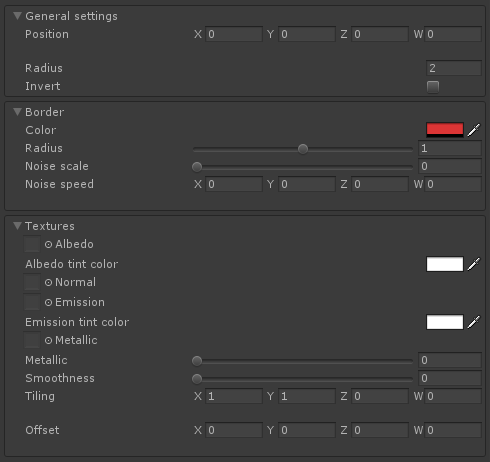The image size is (490, 462).
Task: Pick color with Albedo tint eyedropper
Action: coord(474,264)
